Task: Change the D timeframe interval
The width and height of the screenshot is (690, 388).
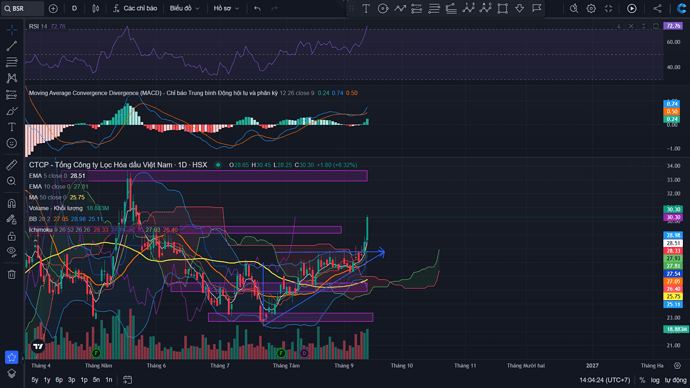Action: pyautogui.click(x=74, y=8)
